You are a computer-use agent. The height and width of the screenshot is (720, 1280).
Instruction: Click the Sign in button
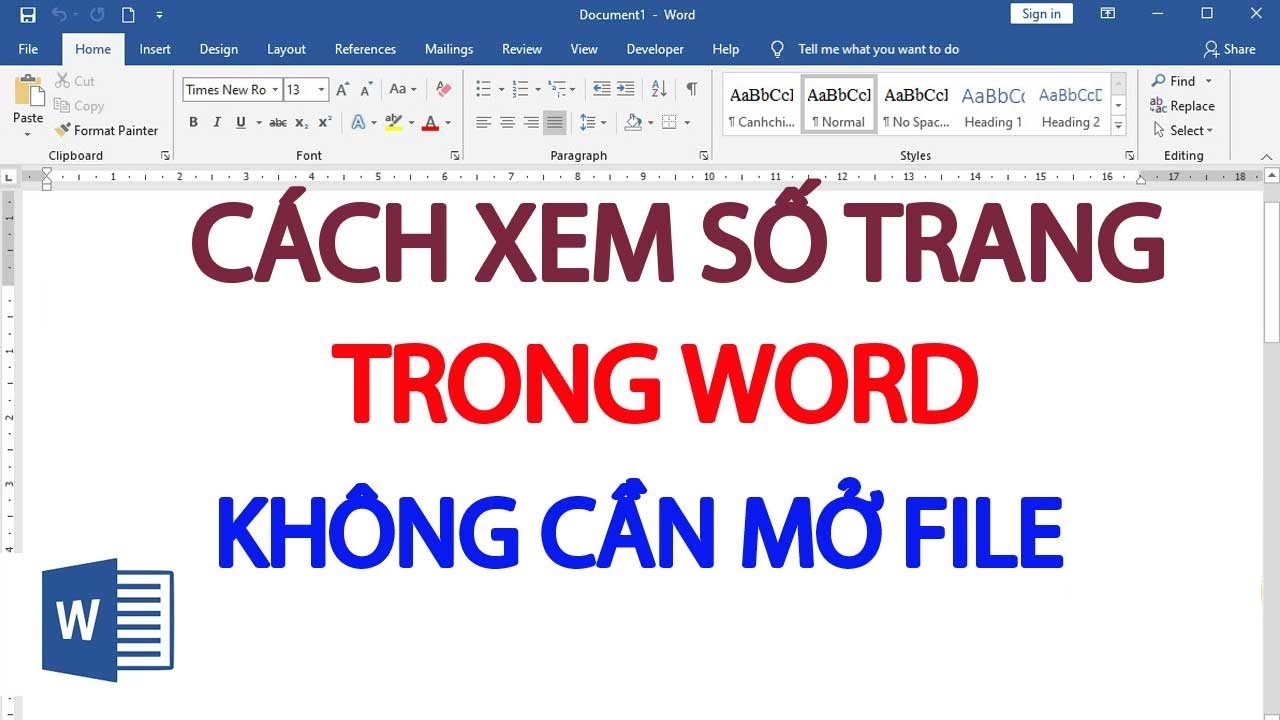[1041, 14]
